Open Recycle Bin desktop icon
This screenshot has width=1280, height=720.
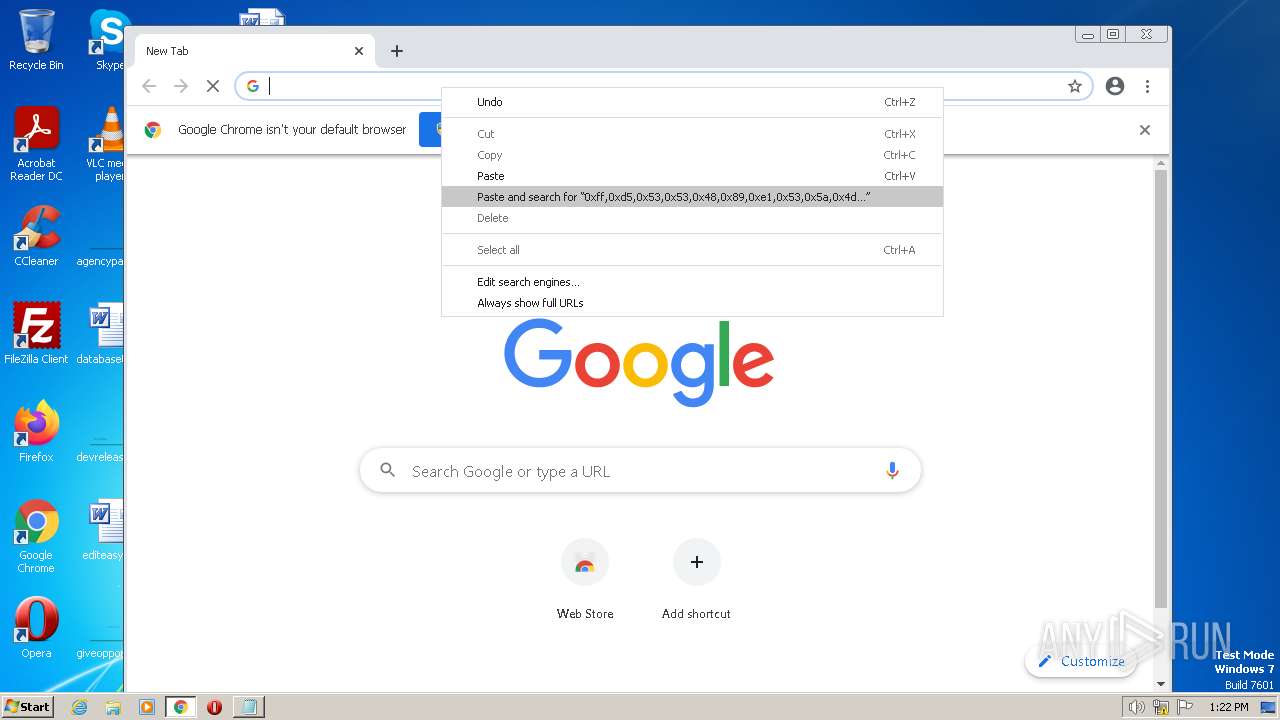tap(36, 40)
